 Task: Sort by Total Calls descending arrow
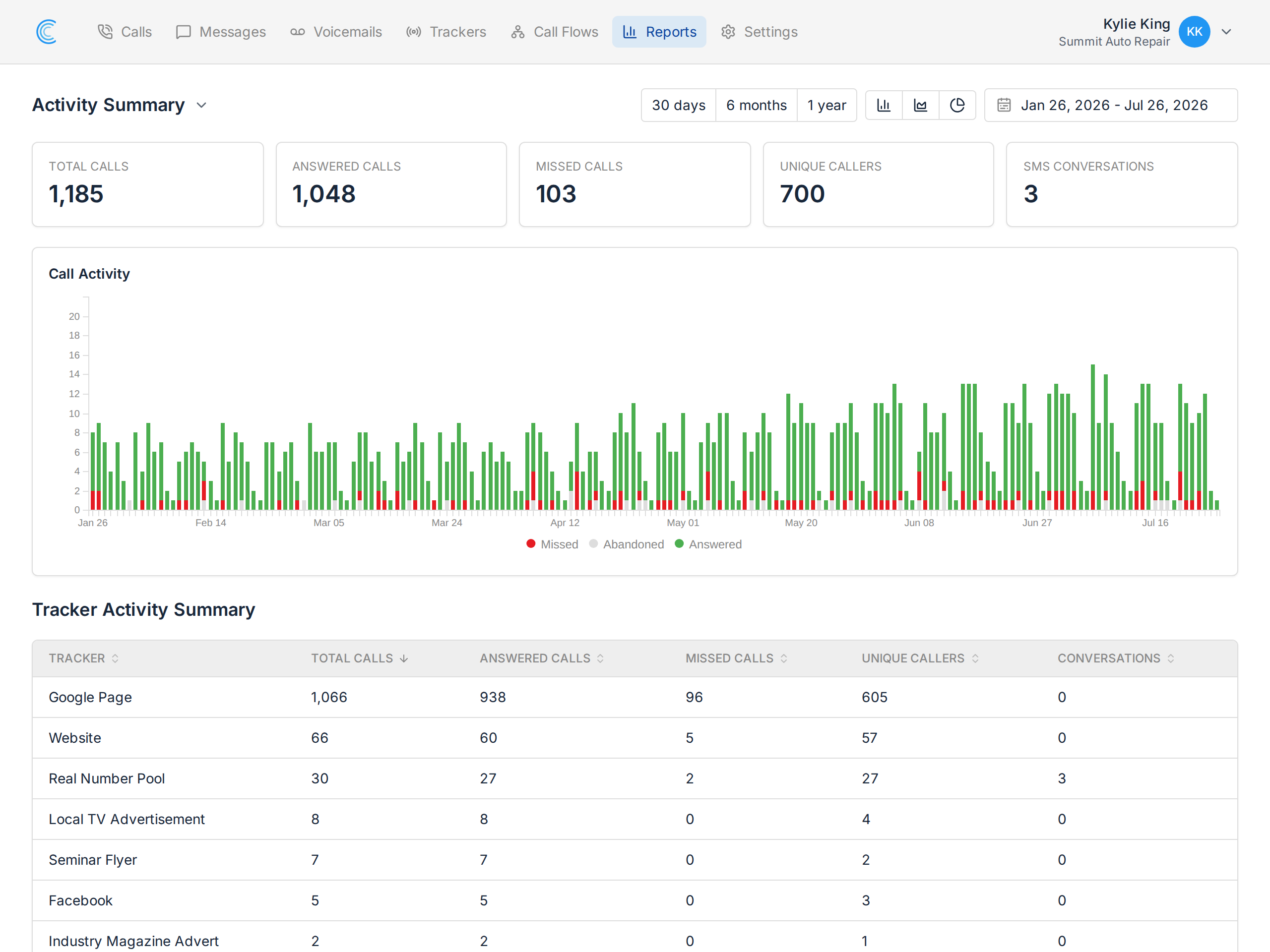coord(404,659)
